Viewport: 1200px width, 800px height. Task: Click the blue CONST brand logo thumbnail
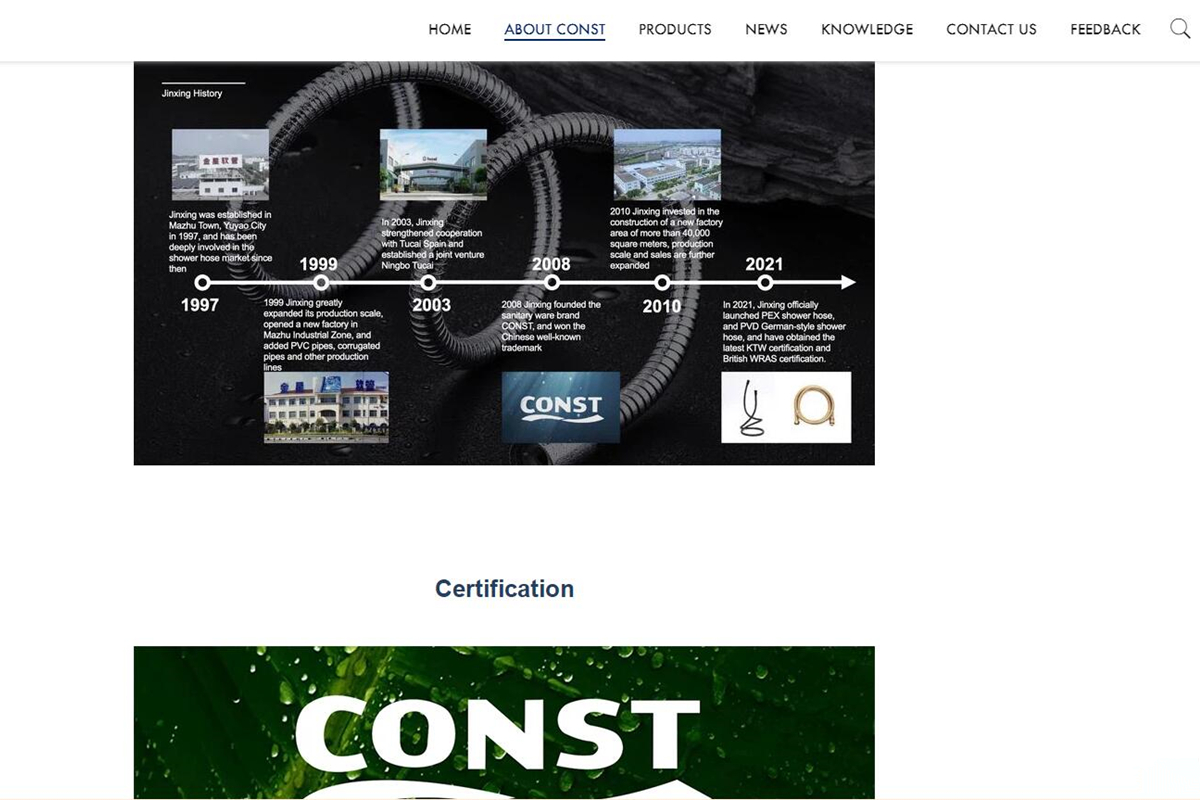pyautogui.click(x=561, y=407)
